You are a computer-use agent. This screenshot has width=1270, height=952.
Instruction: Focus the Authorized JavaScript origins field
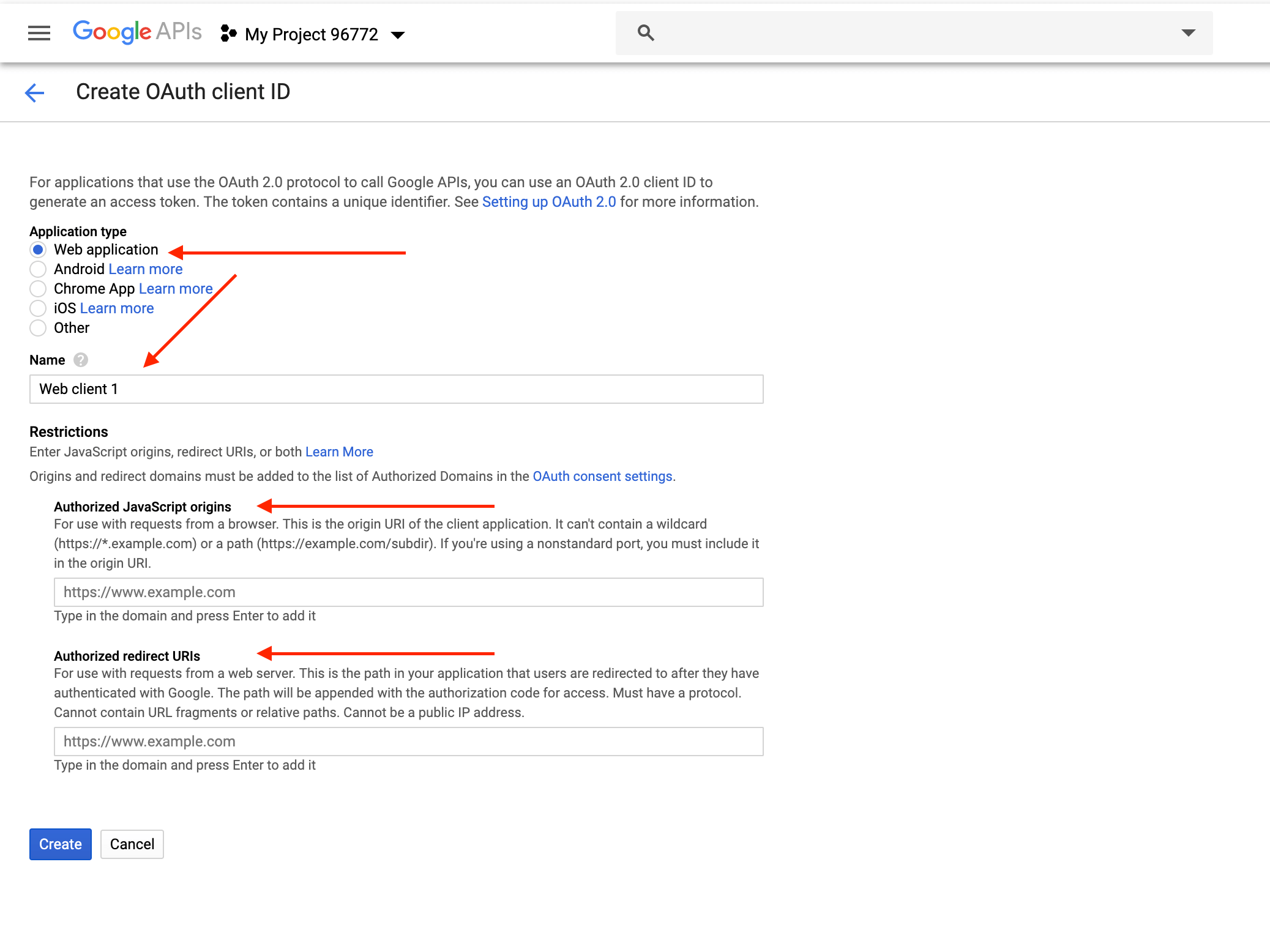tap(408, 592)
